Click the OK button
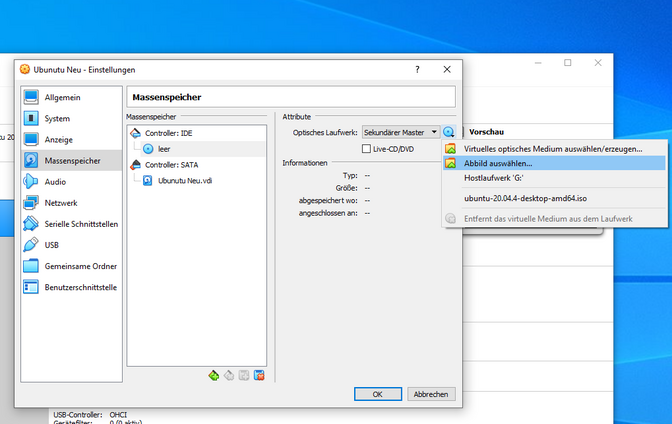Viewport: 672px width, 424px height. [377, 394]
